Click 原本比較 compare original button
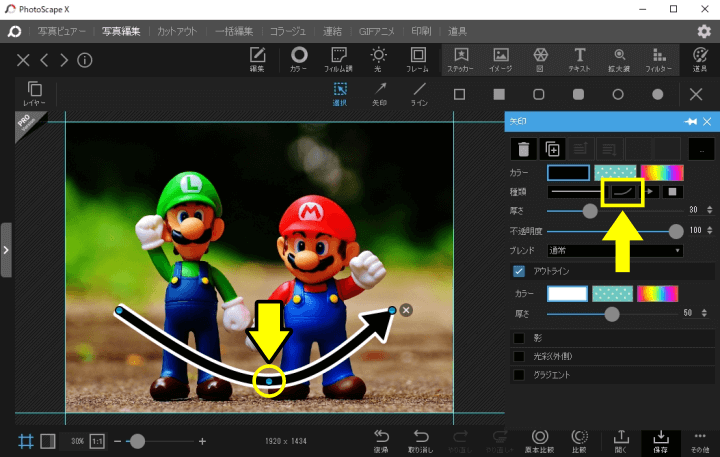Image resolution: width=720 pixels, height=457 pixels. tap(540, 441)
